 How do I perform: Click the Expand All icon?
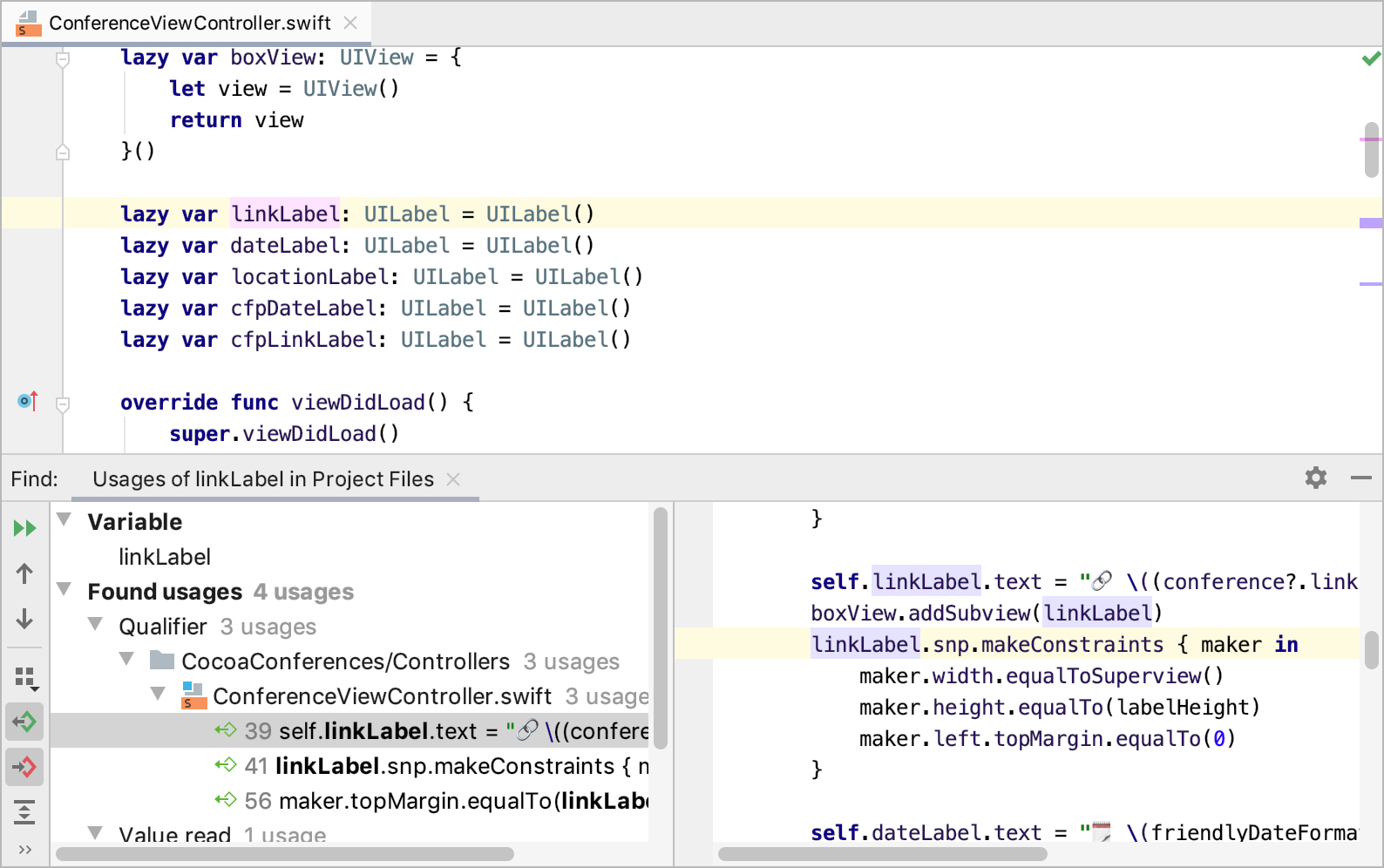[24, 812]
